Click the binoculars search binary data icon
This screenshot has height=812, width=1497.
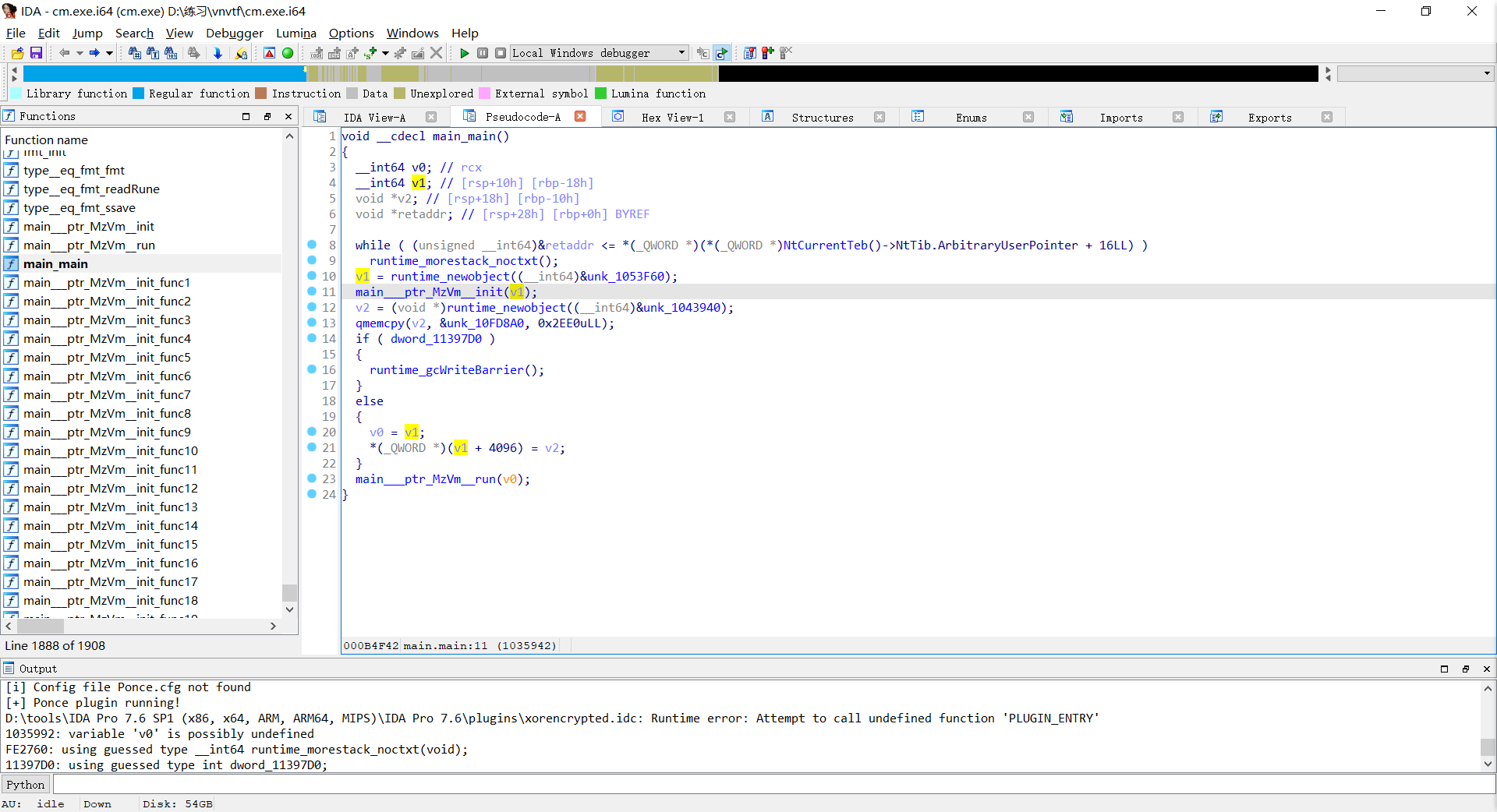(x=171, y=53)
